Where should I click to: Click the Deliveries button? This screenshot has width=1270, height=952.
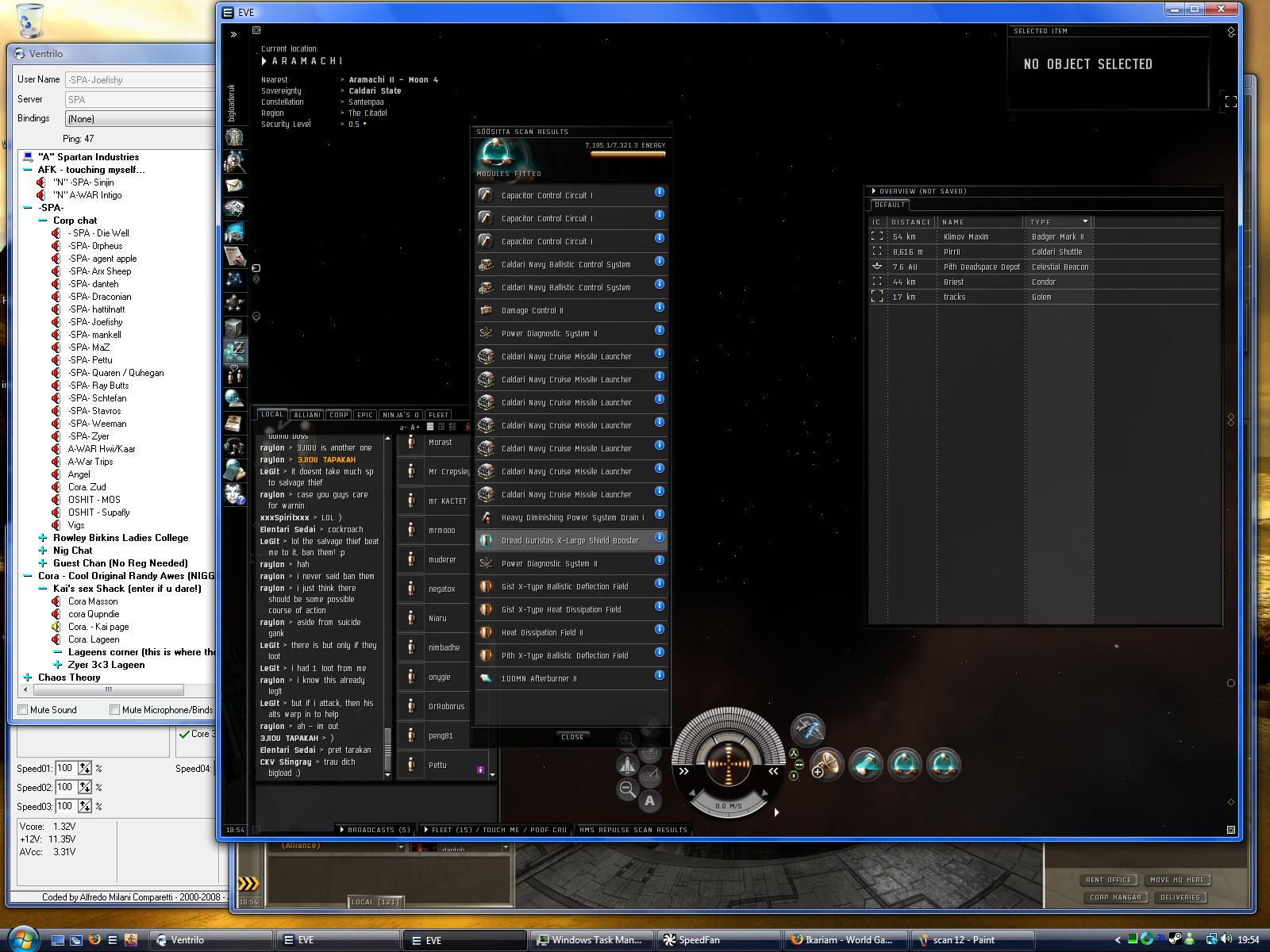[1180, 897]
